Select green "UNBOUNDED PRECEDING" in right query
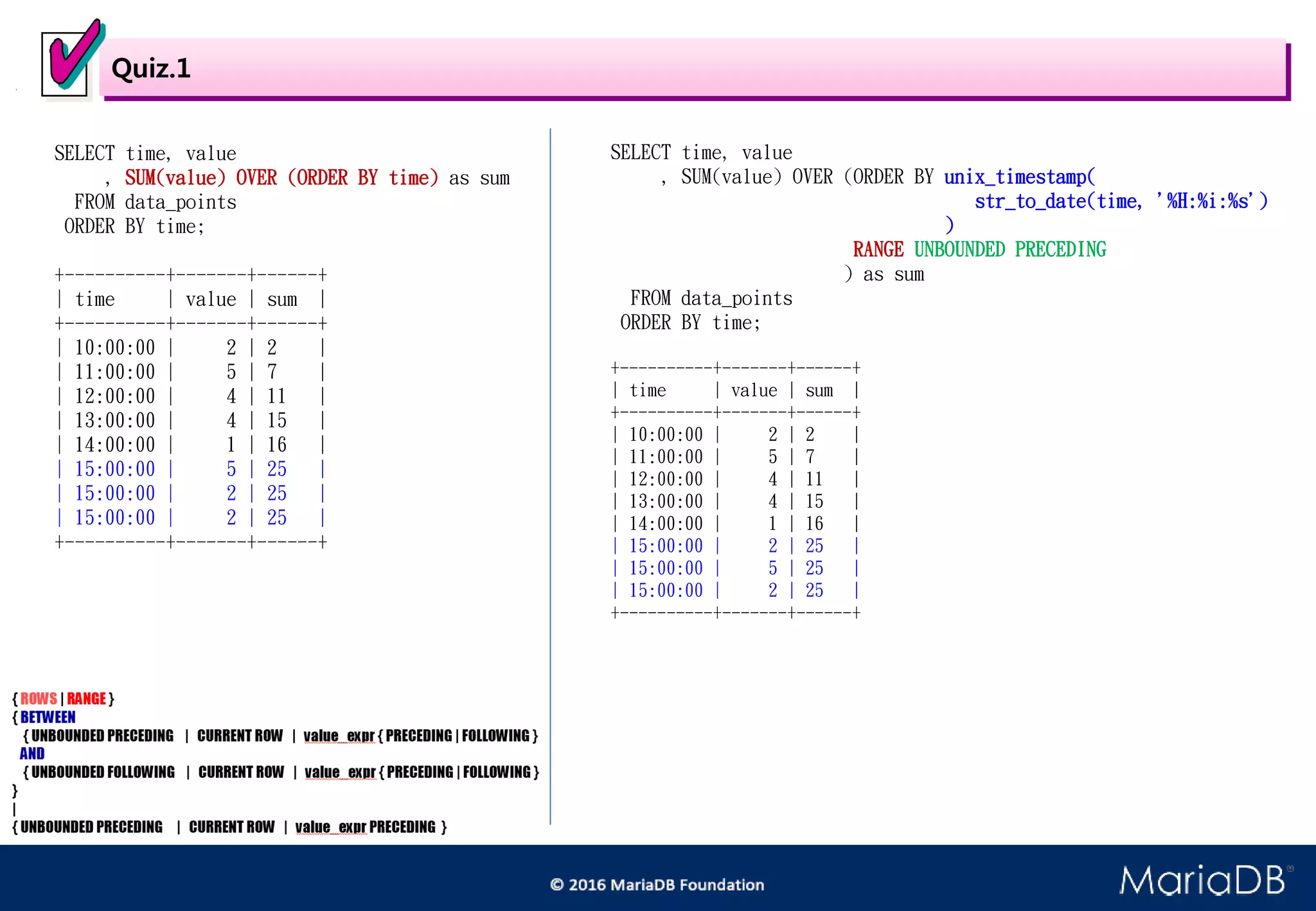1316x911 pixels. [1010, 249]
